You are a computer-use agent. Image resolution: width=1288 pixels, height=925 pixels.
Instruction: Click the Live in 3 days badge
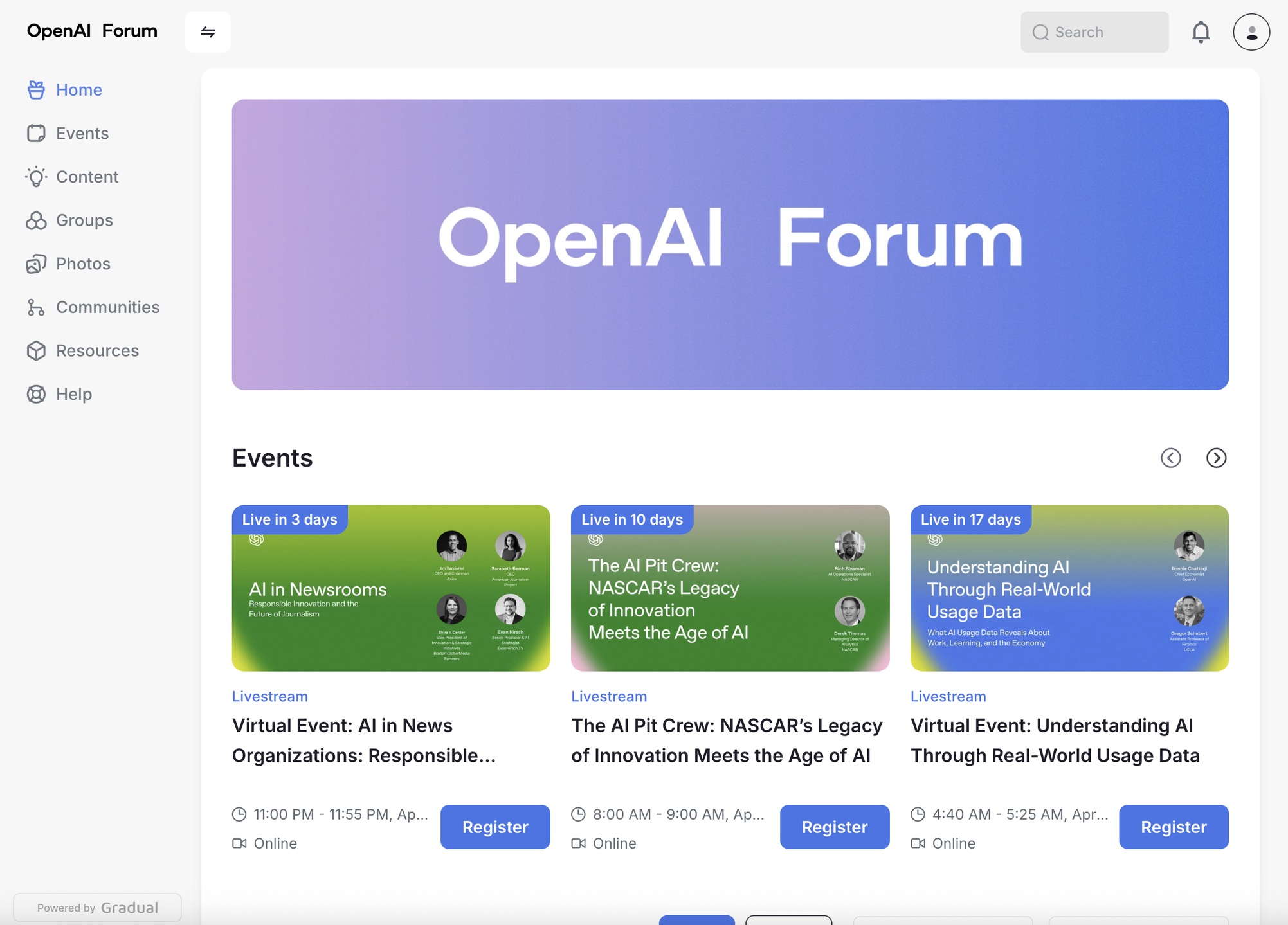pyautogui.click(x=290, y=519)
